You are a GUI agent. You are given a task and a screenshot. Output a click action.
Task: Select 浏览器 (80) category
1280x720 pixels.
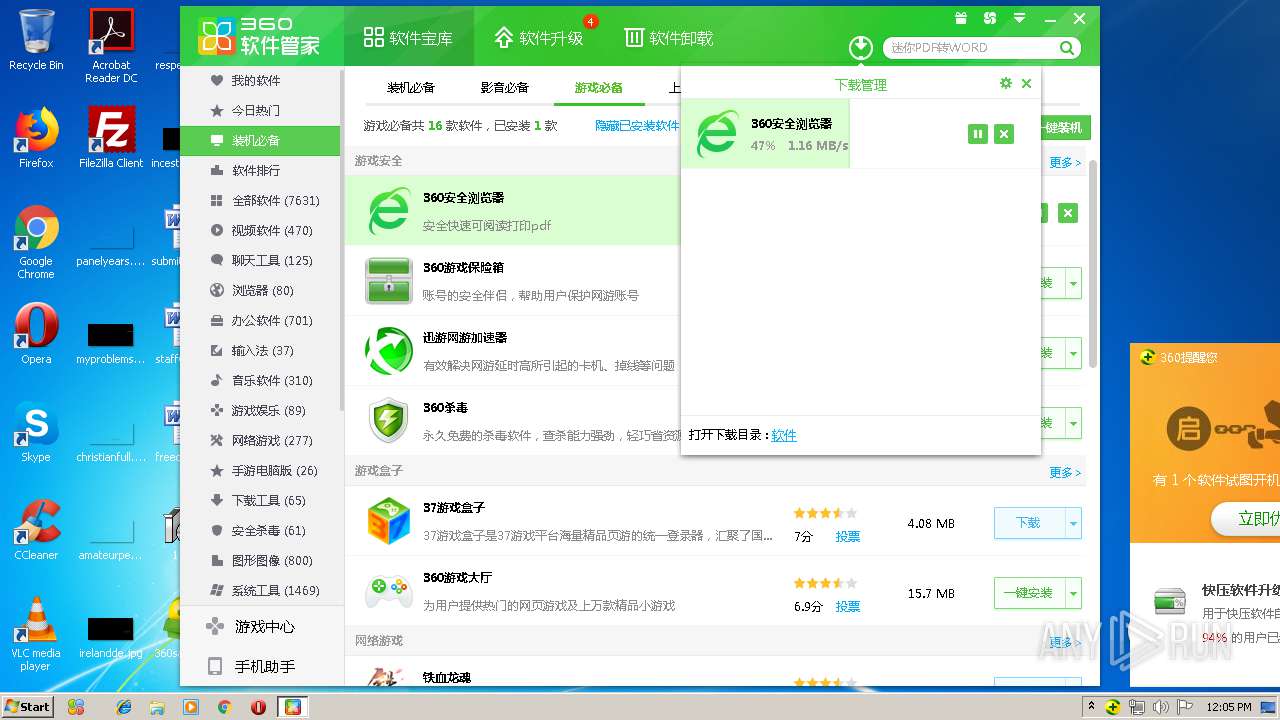pyautogui.click(x=260, y=290)
